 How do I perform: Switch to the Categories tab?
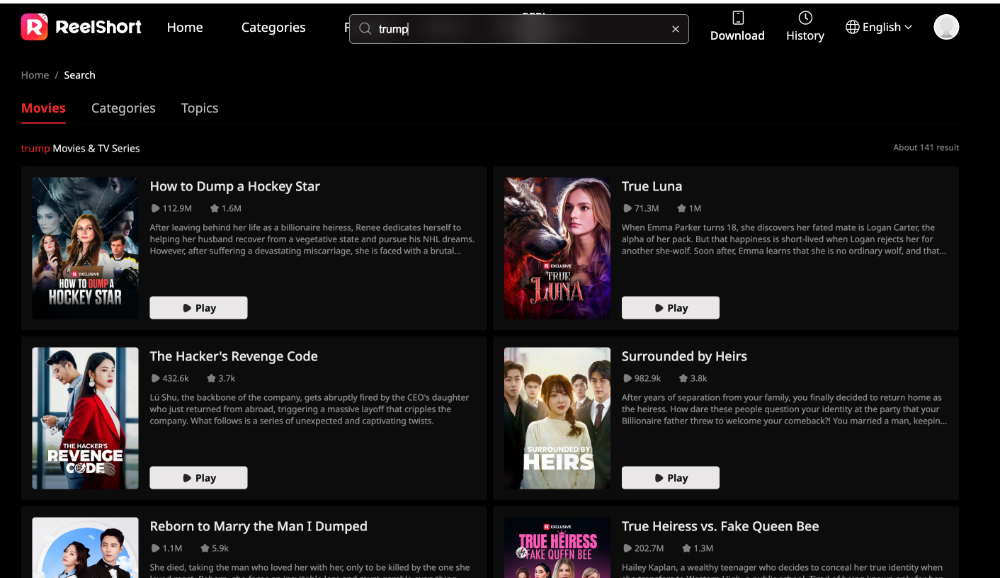(123, 108)
